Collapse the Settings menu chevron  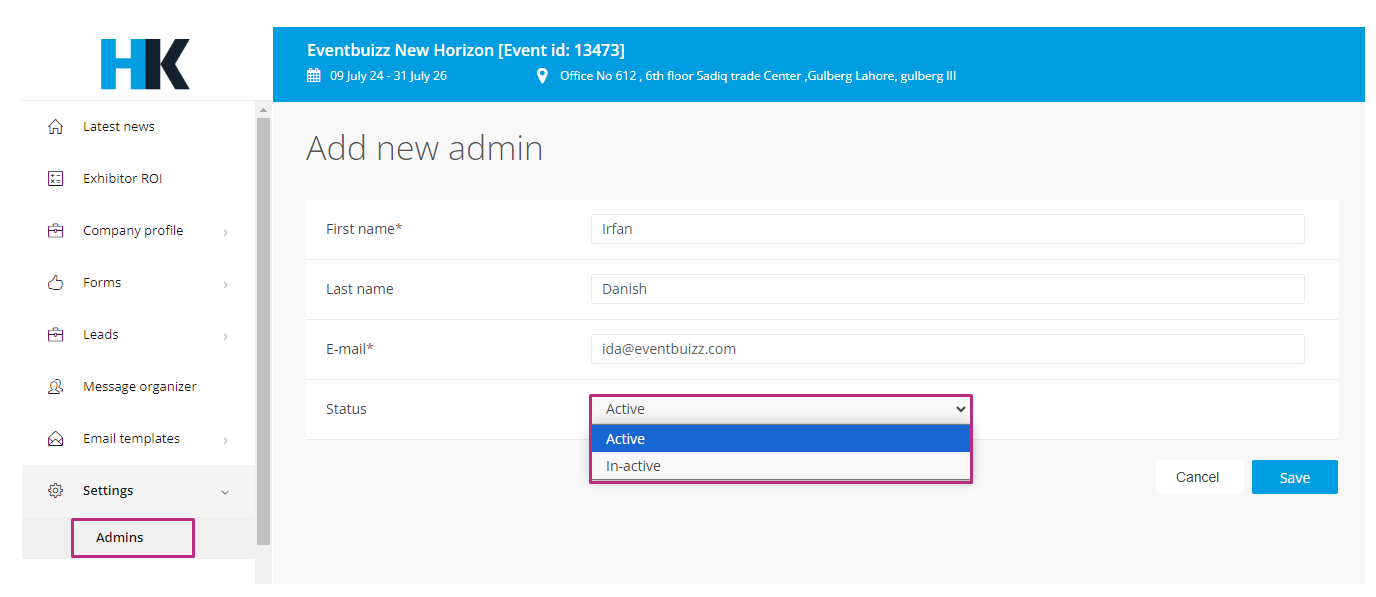(225, 492)
